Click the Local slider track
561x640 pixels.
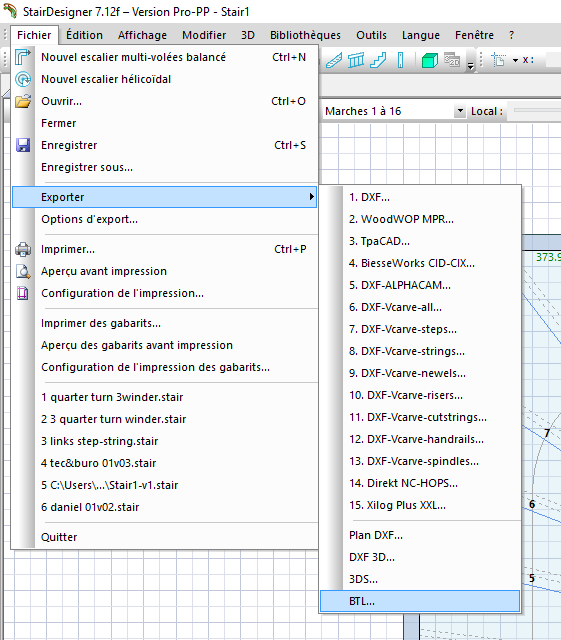[x=537, y=110]
